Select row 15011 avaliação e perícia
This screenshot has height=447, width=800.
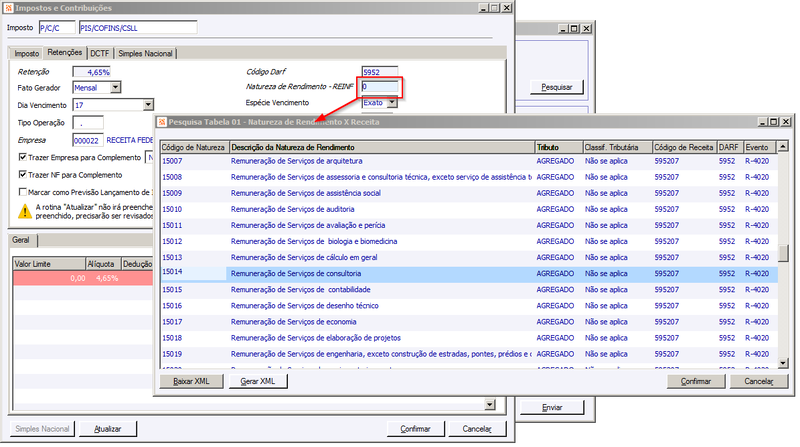469,225
